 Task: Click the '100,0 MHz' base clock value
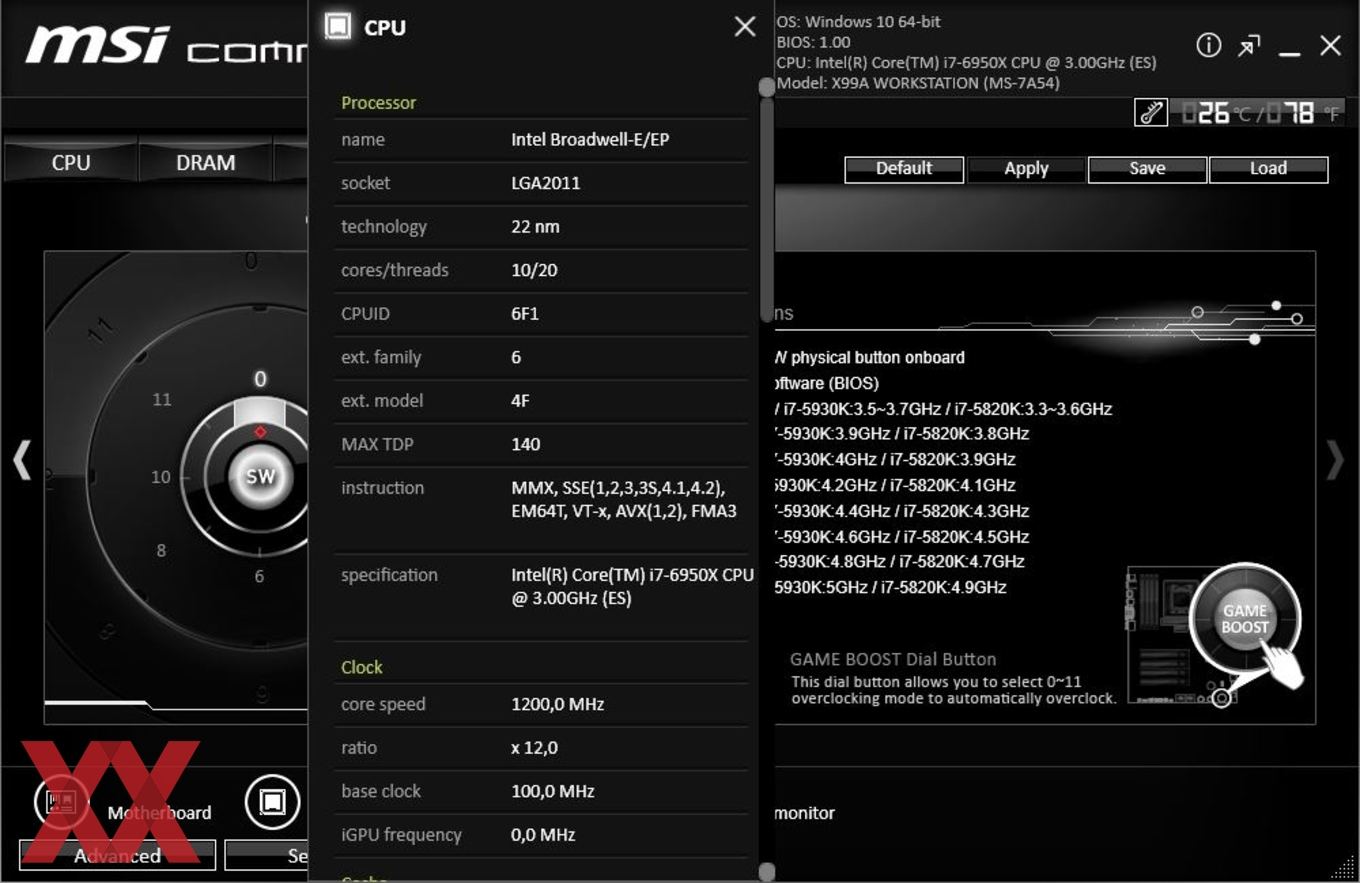coord(553,791)
